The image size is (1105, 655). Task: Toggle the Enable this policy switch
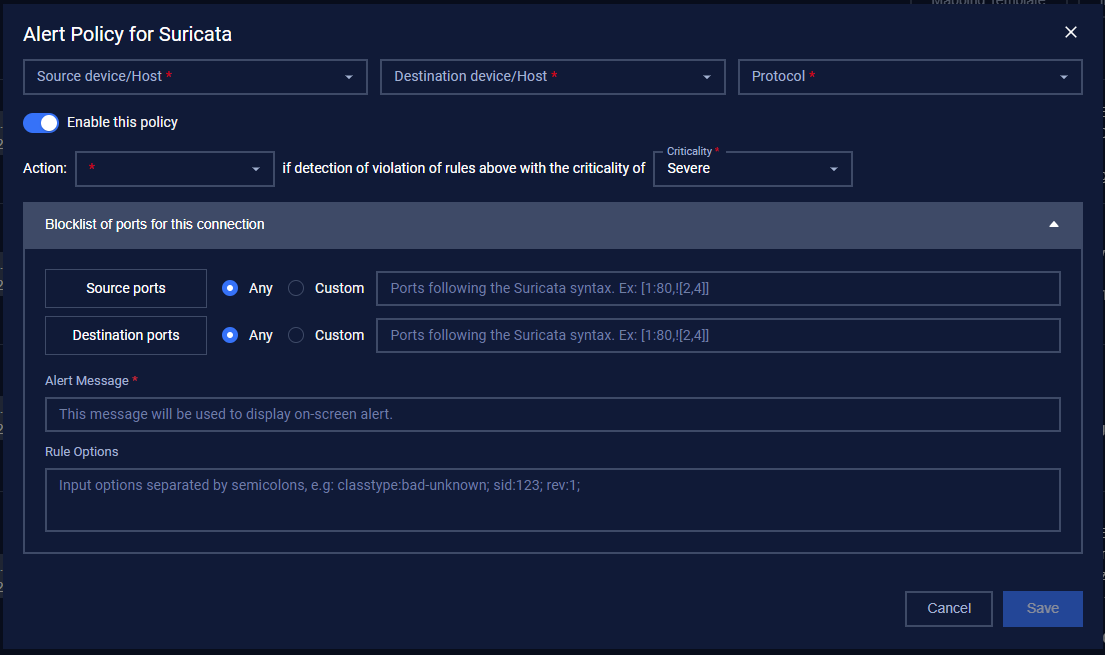(41, 123)
